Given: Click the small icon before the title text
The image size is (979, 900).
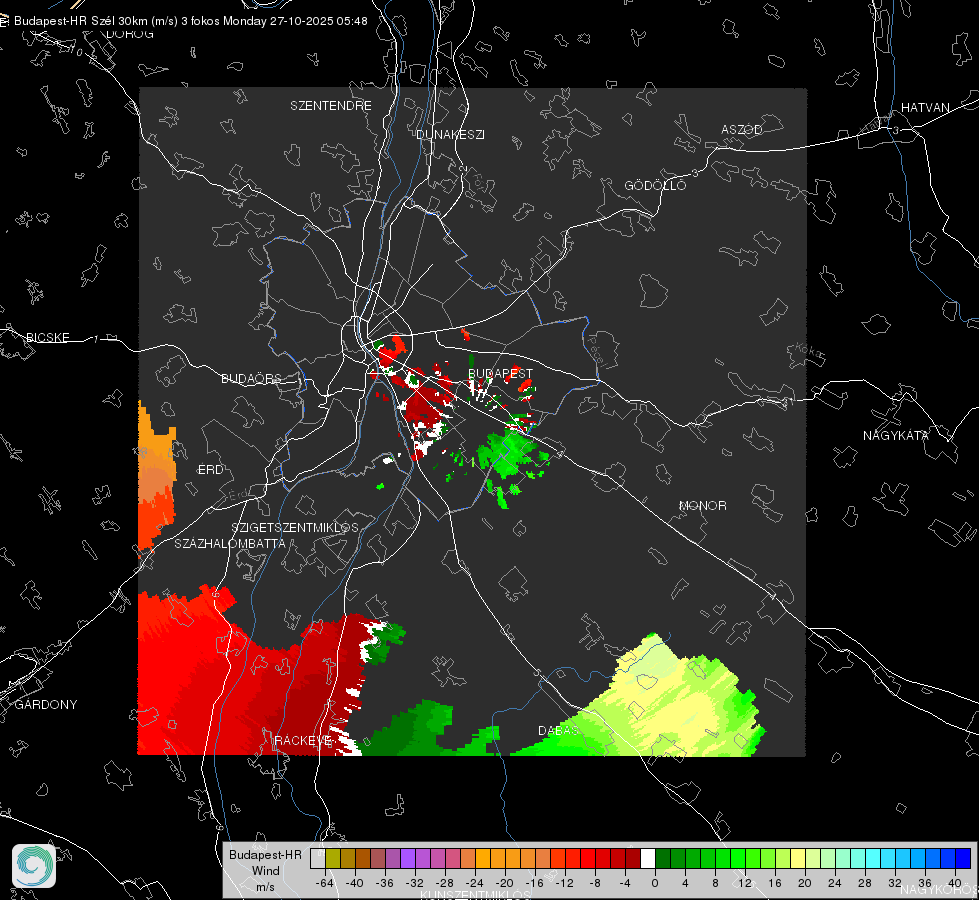Looking at the screenshot, I should point(5,21).
